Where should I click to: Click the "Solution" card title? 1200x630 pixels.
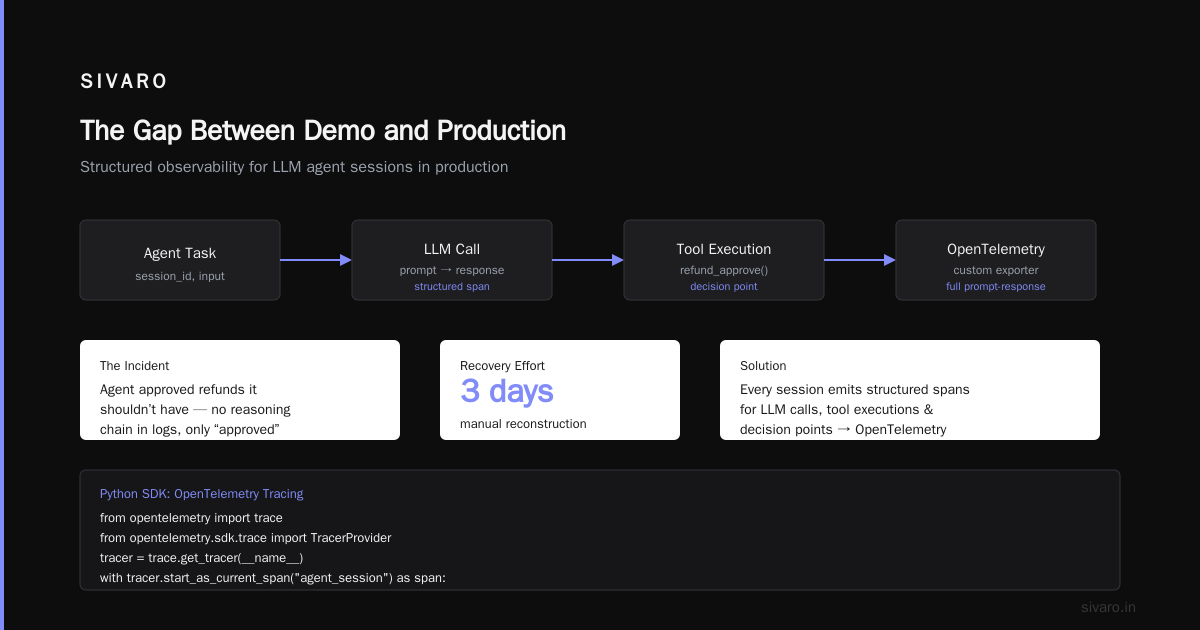coord(763,366)
